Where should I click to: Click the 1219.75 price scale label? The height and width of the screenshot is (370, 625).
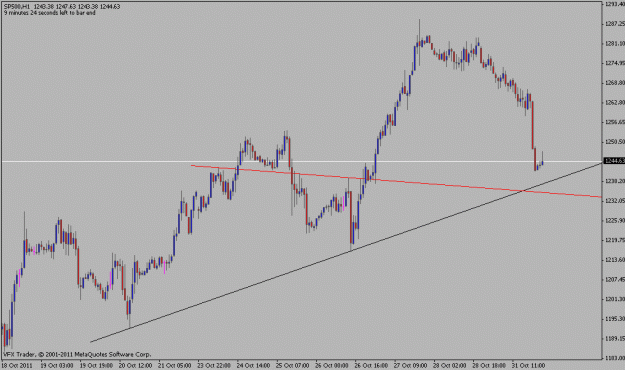click(615, 240)
